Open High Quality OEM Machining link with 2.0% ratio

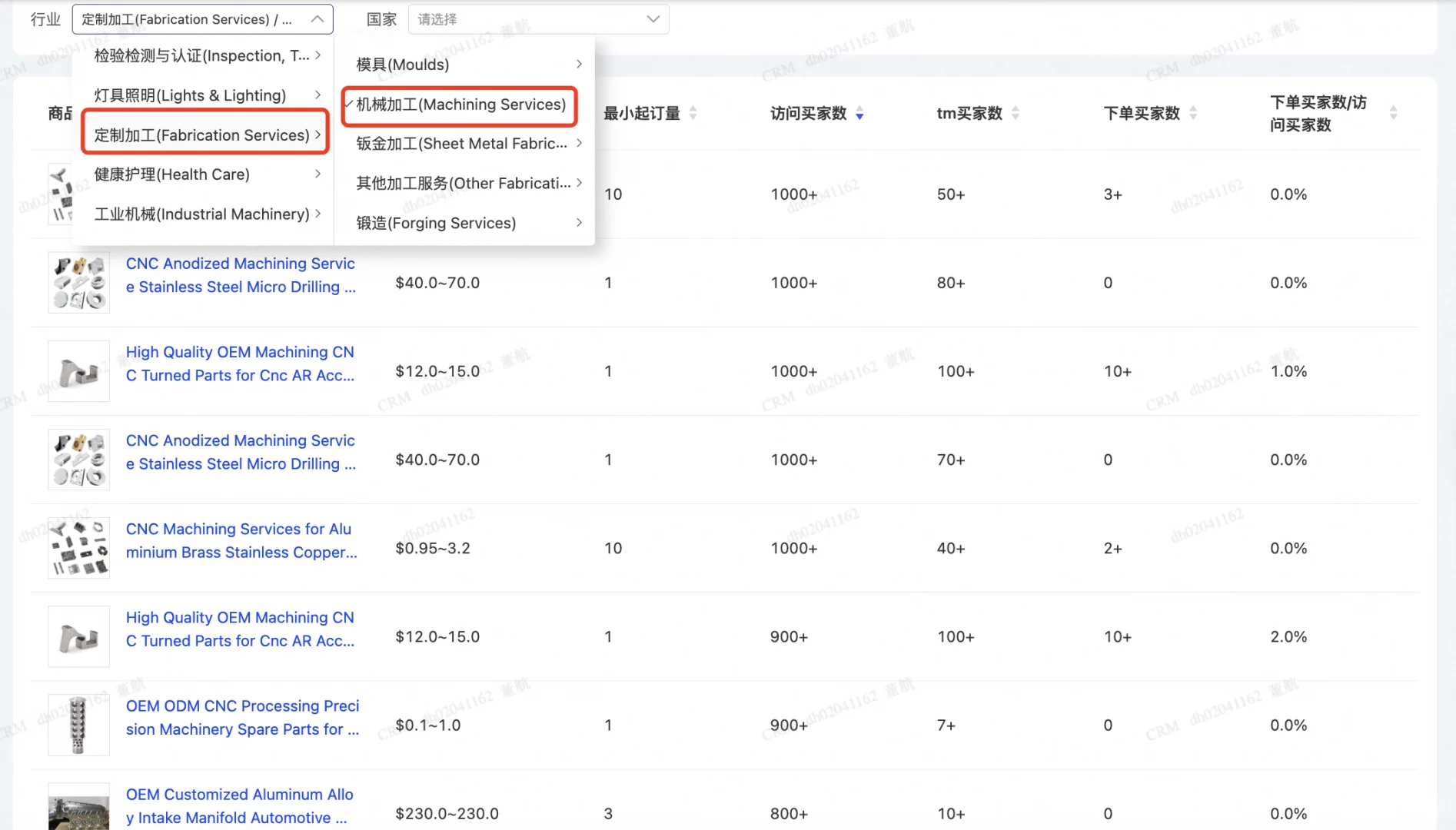[x=241, y=629]
